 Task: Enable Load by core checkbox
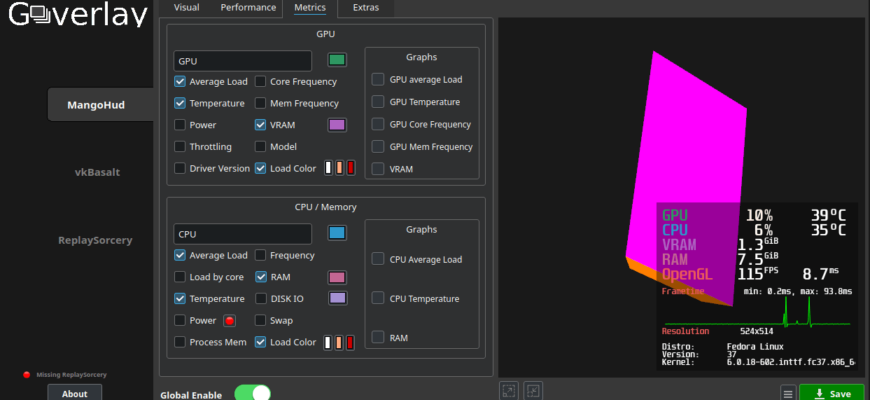point(180,277)
